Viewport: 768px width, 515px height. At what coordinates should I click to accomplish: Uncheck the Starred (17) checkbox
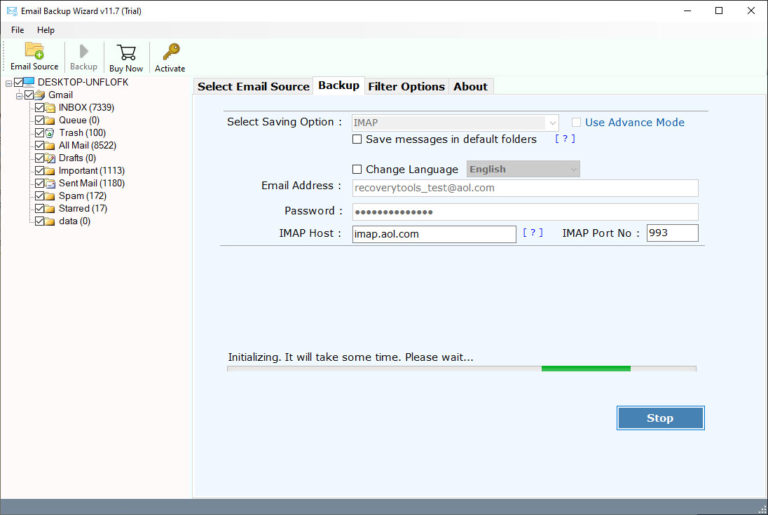tap(40, 209)
